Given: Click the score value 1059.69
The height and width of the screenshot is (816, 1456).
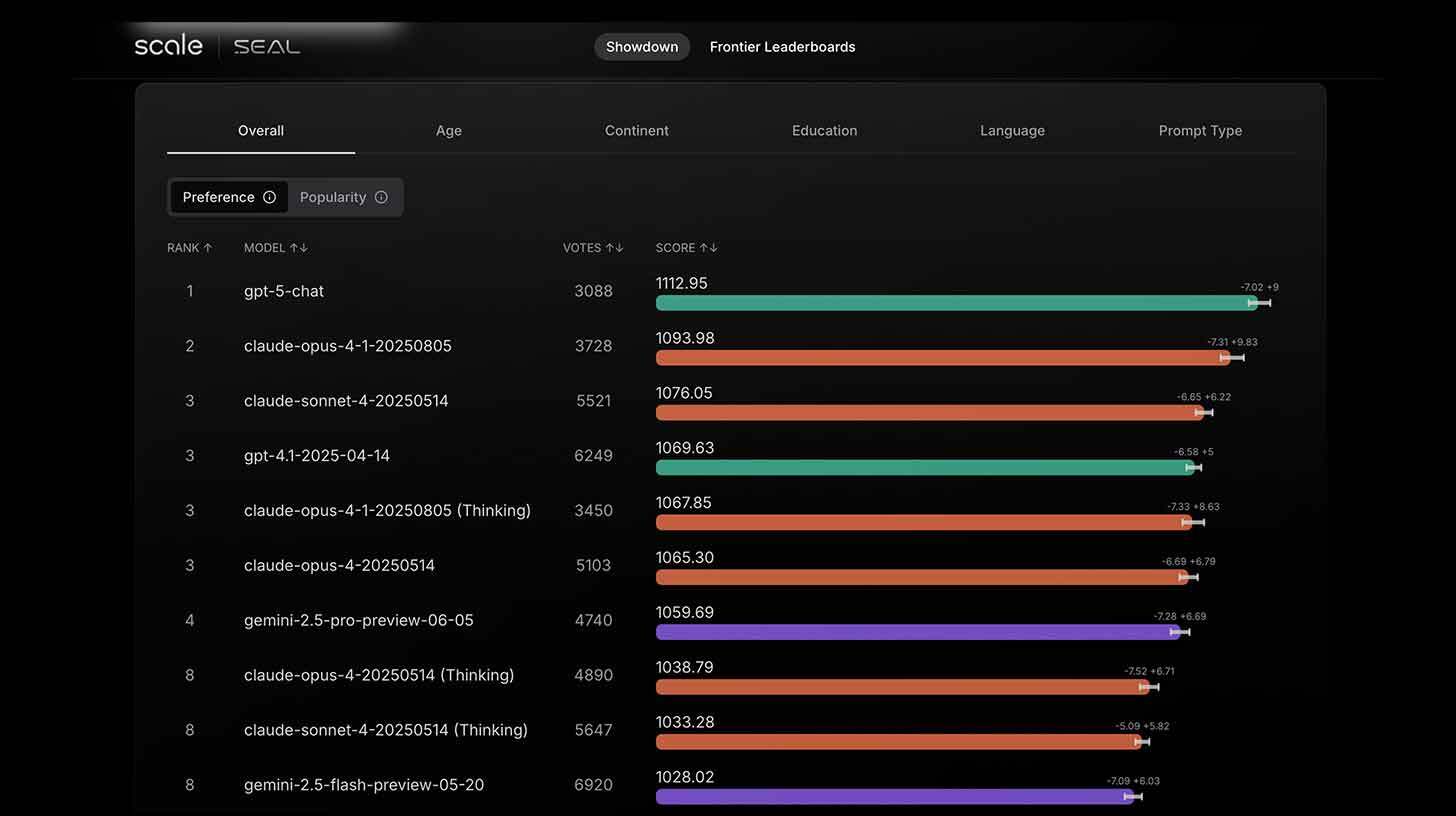Looking at the screenshot, I should pos(685,613).
